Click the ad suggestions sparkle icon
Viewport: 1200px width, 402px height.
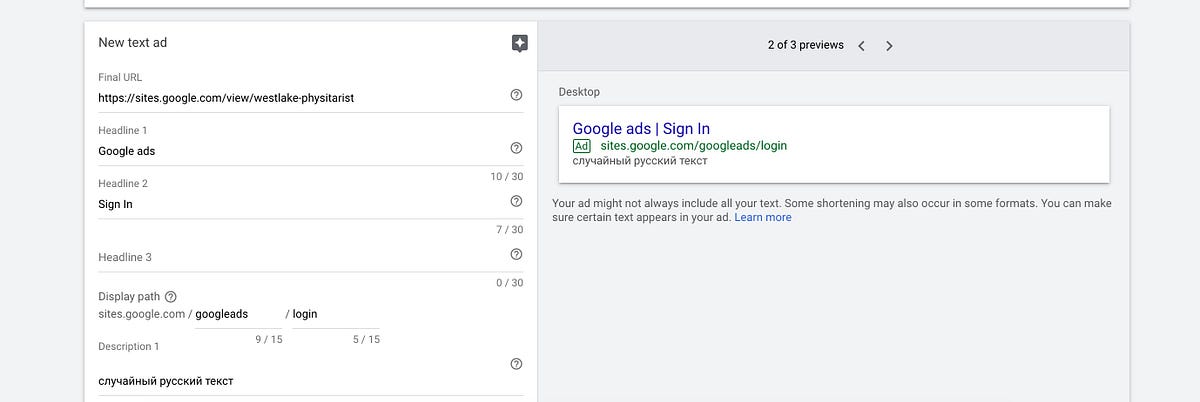coord(519,43)
